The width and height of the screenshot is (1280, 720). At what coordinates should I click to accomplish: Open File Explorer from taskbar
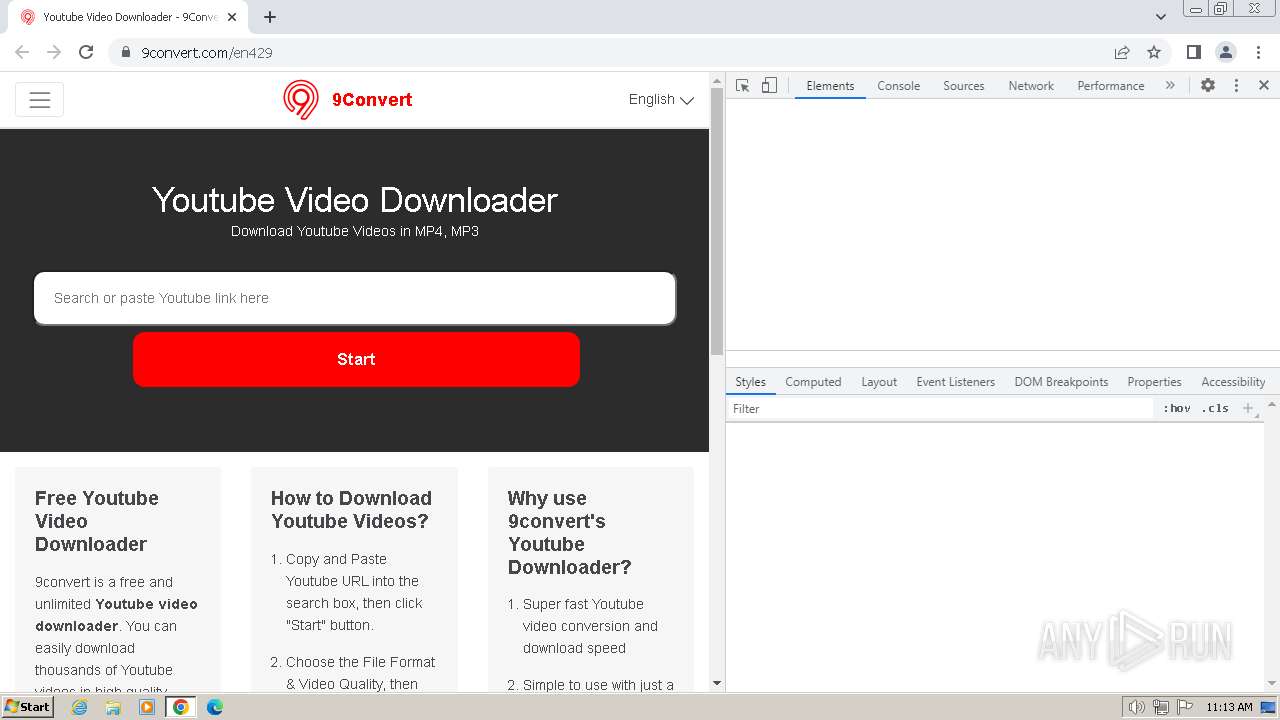click(113, 707)
